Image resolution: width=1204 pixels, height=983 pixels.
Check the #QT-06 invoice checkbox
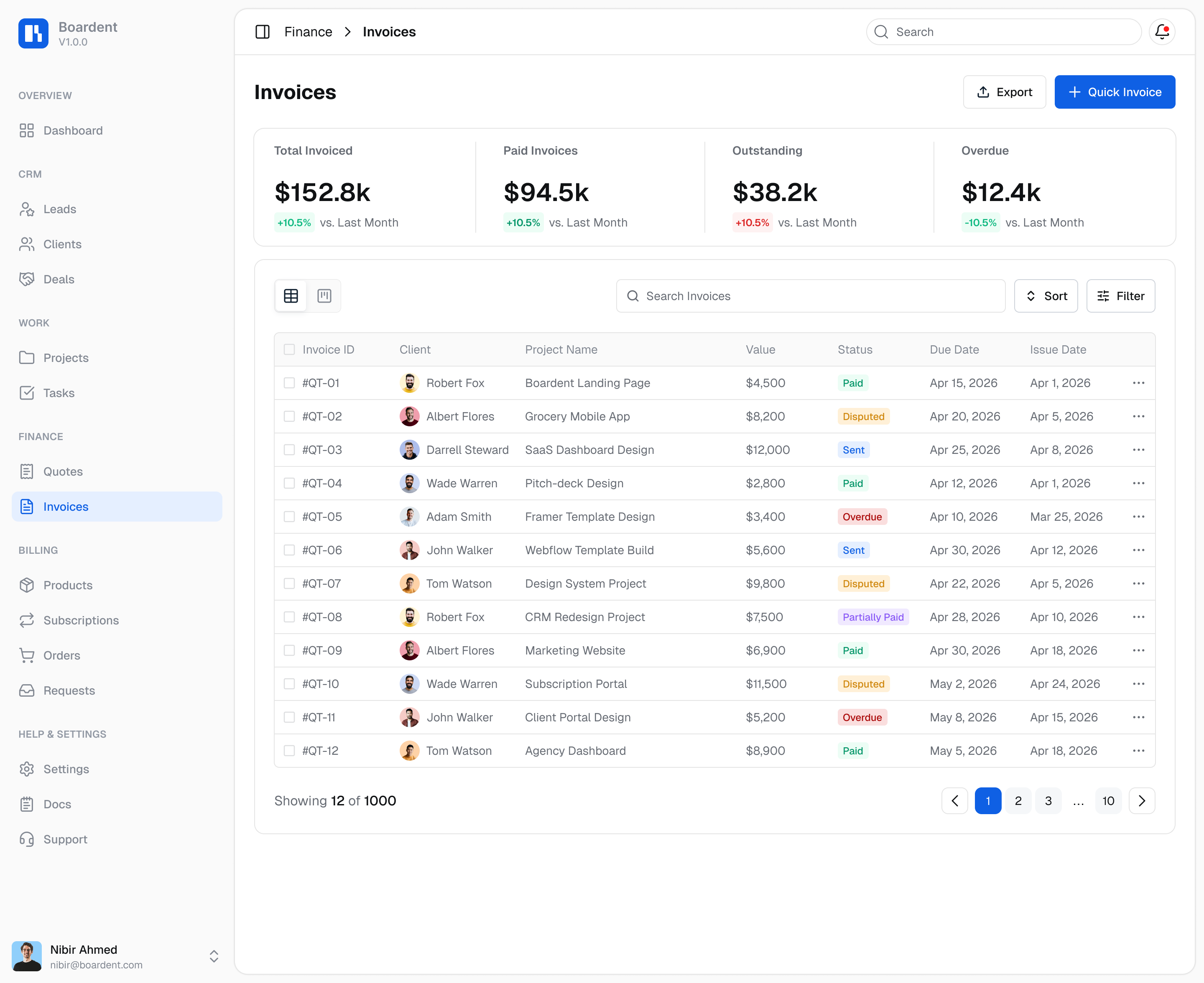click(x=289, y=550)
